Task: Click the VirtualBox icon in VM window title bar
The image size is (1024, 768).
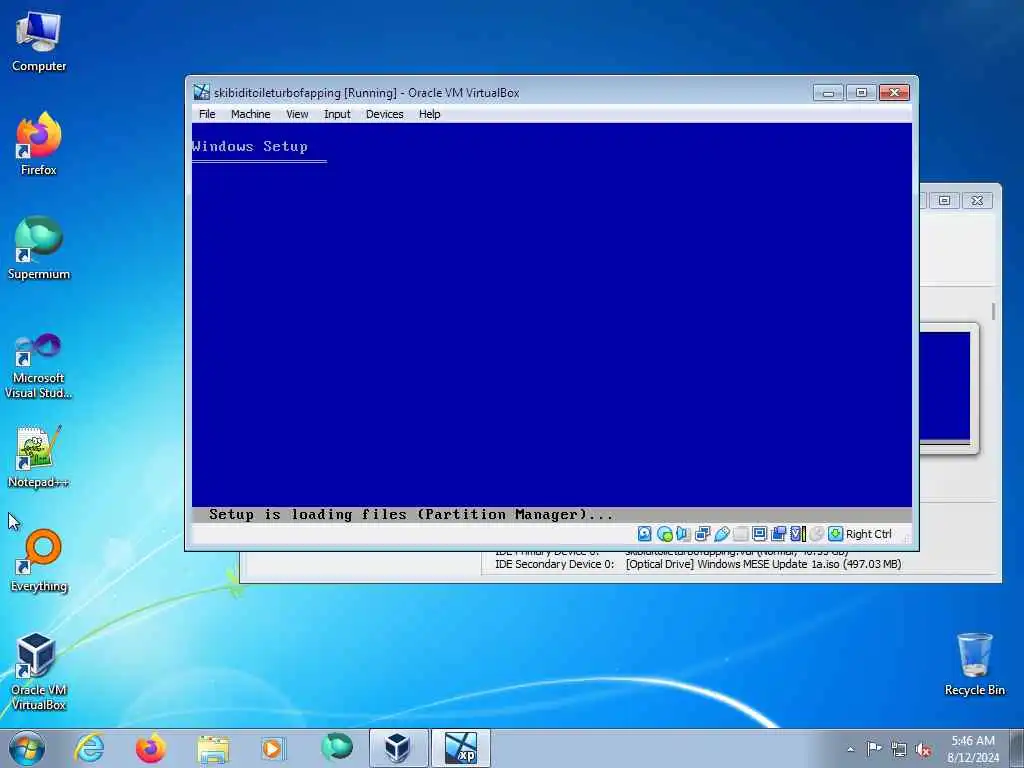Action: [x=201, y=92]
